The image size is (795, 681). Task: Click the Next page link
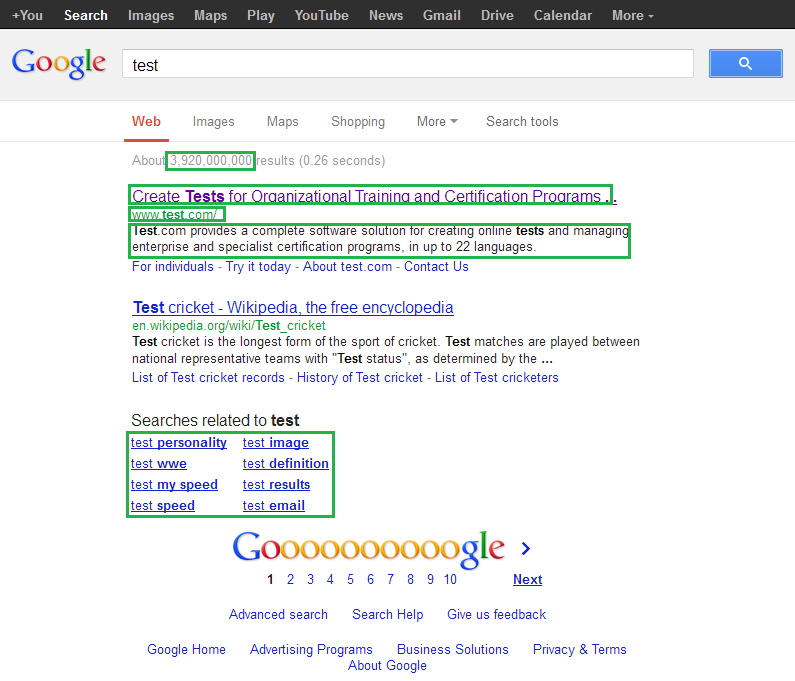(527, 579)
